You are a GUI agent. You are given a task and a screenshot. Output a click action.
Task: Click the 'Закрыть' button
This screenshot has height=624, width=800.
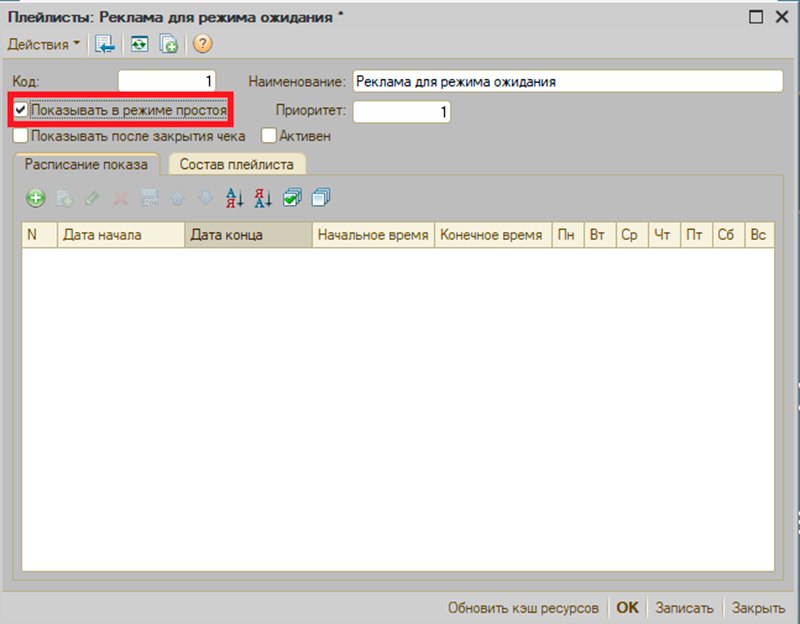[758, 608]
